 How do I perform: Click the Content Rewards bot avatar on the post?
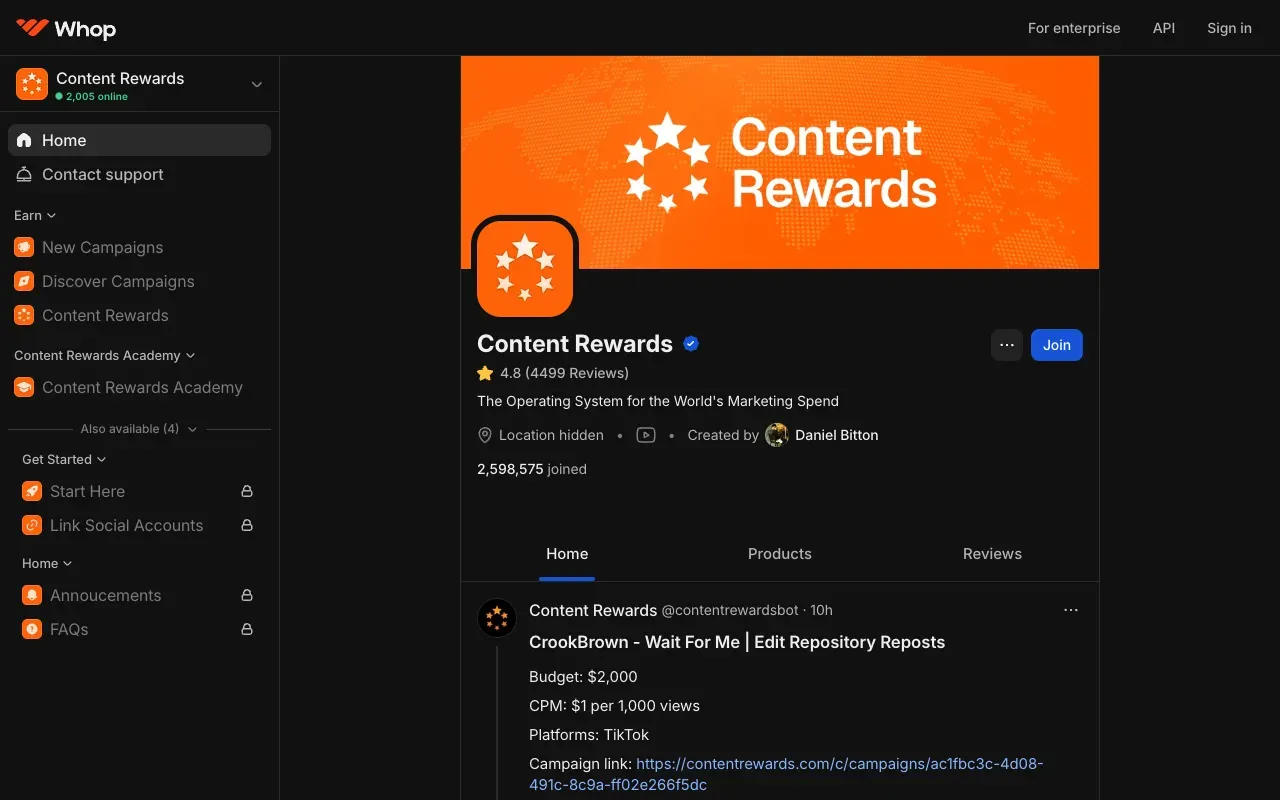point(497,618)
